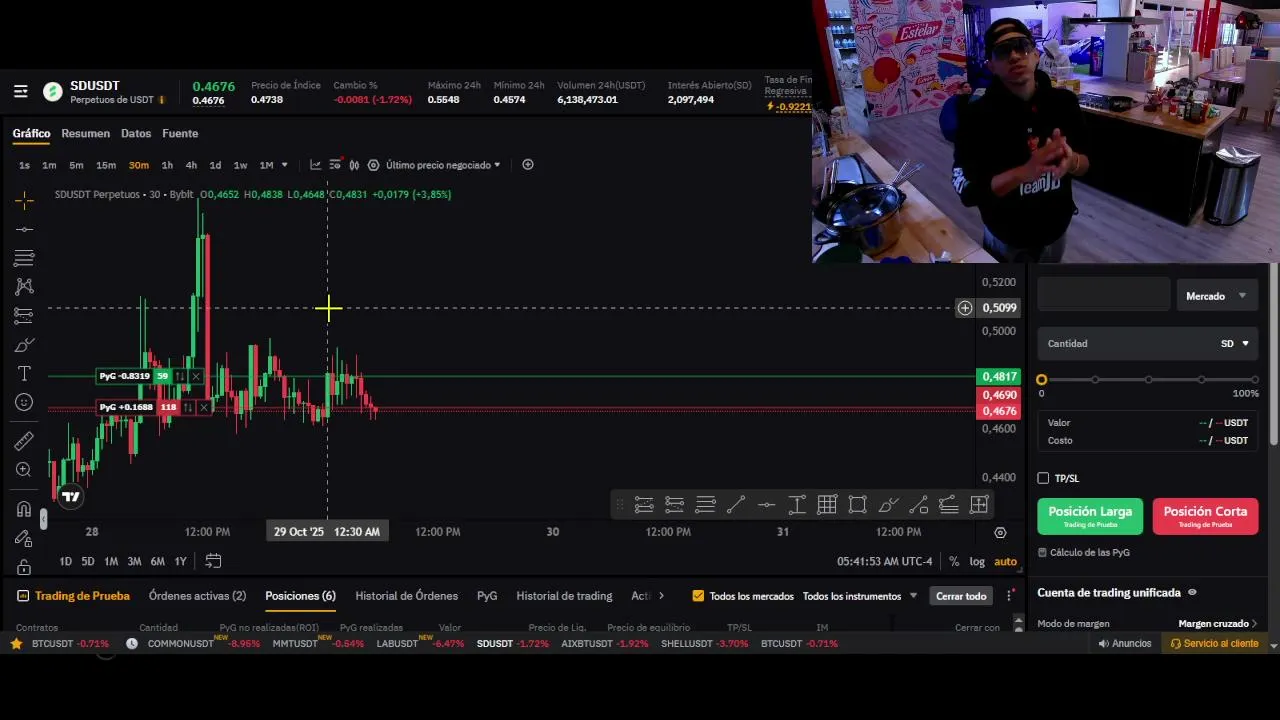This screenshot has width=1280, height=720.
Task: Open the Mercado order type dropdown
Action: [x=1216, y=296]
